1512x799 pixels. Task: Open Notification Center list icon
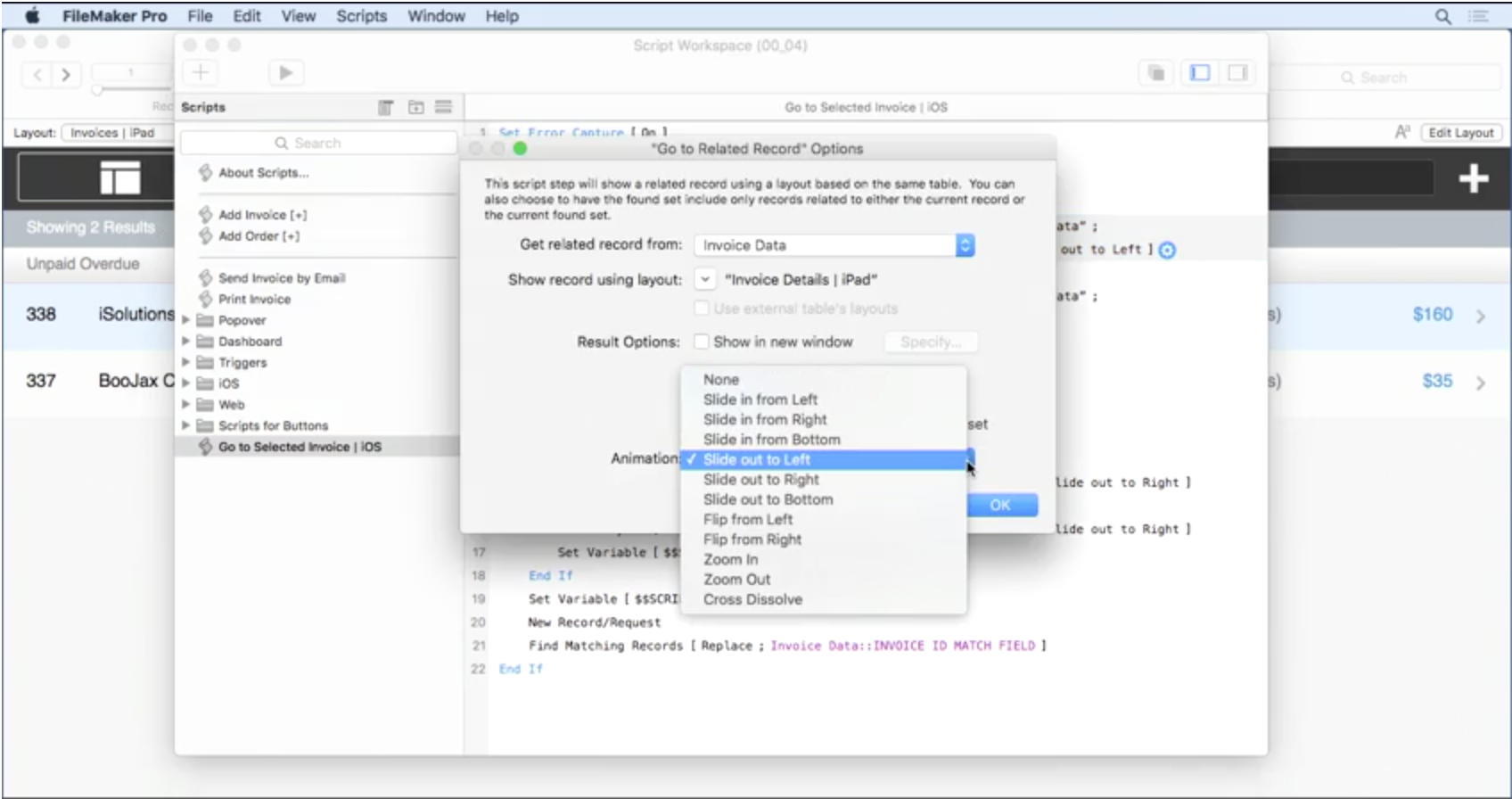pyautogui.click(x=1478, y=16)
